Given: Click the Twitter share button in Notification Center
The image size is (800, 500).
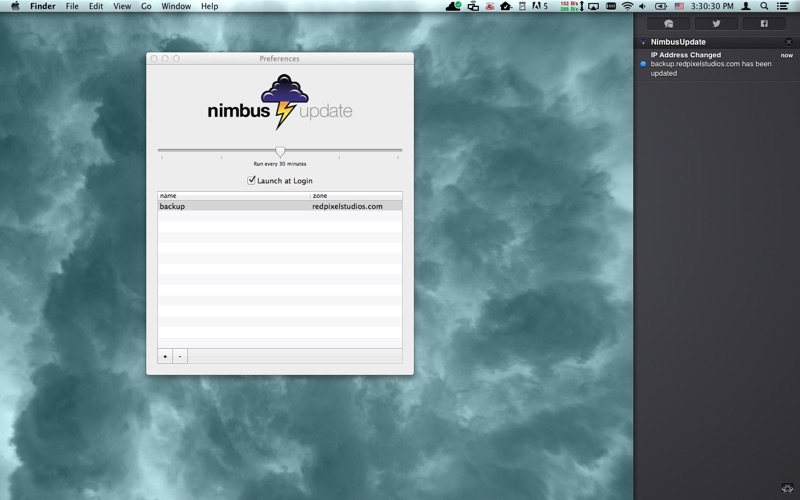Looking at the screenshot, I should 716,23.
